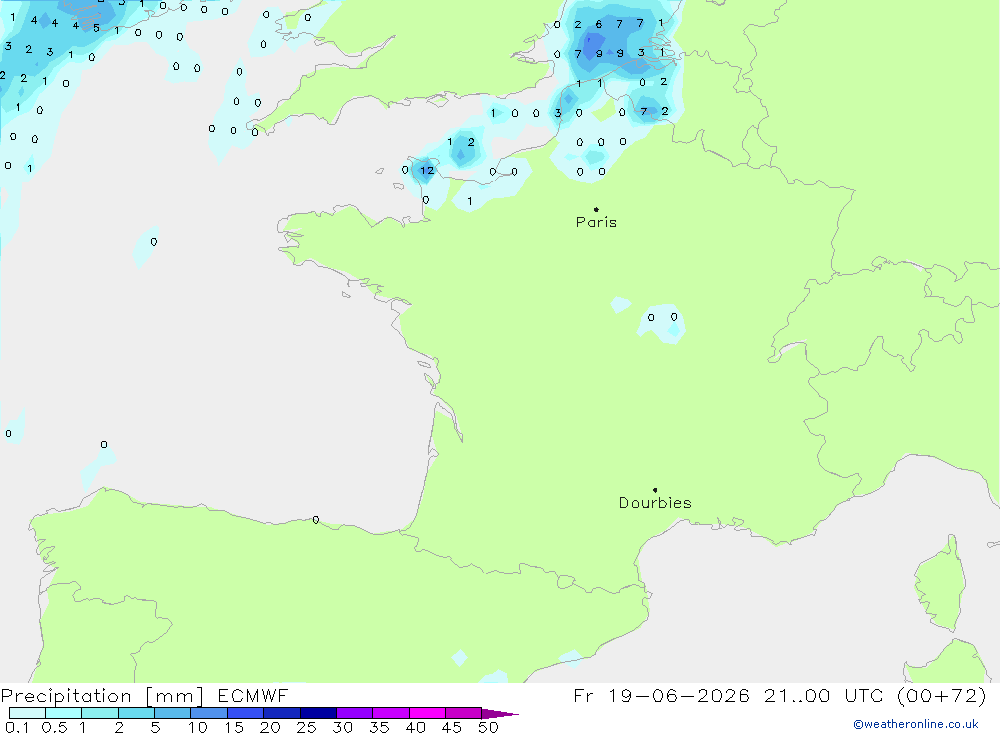Click the '20' legend scale label
This screenshot has height=733, width=1000.
pos(270,727)
